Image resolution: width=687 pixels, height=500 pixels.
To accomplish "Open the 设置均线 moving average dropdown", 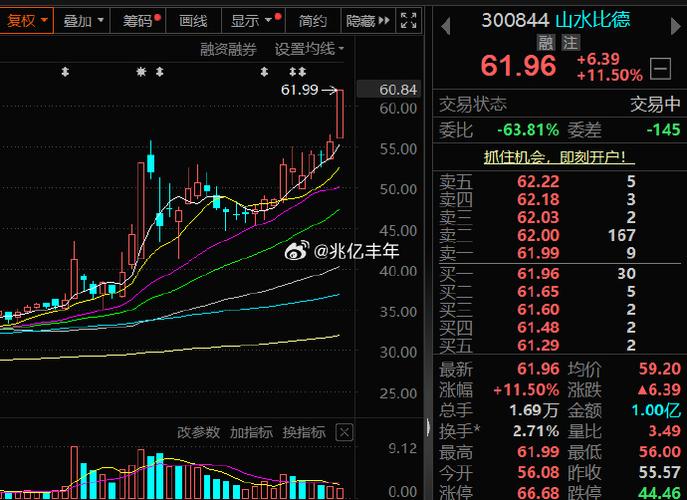I will [309, 48].
